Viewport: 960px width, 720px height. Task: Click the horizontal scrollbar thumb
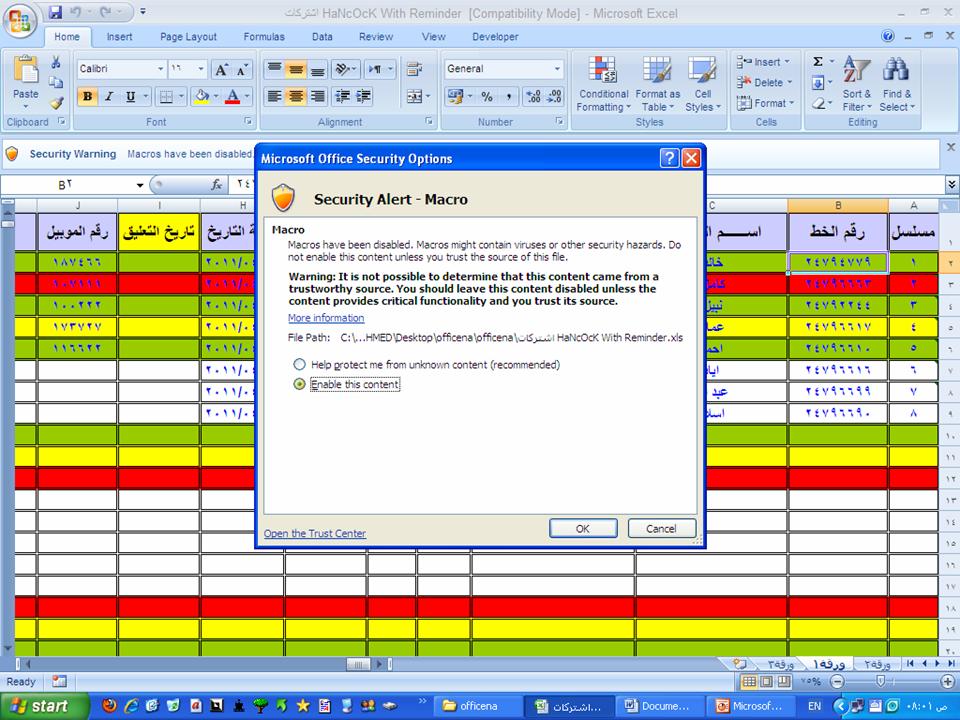pos(359,664)
